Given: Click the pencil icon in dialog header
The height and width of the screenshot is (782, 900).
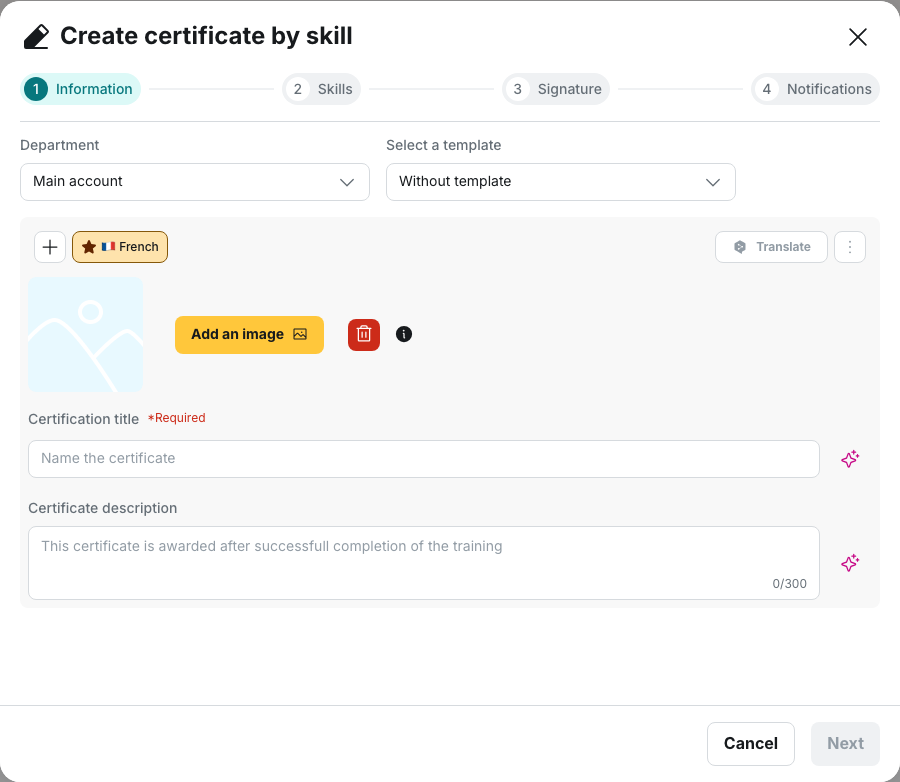Looking at the screenshot, I should 36,37.
